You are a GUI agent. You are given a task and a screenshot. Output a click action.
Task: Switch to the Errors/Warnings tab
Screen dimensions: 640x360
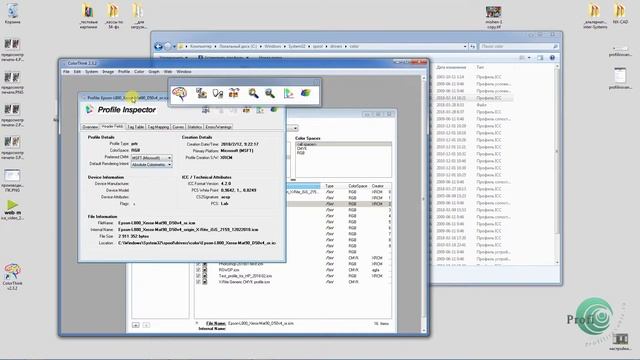click(x=218, y=127)
